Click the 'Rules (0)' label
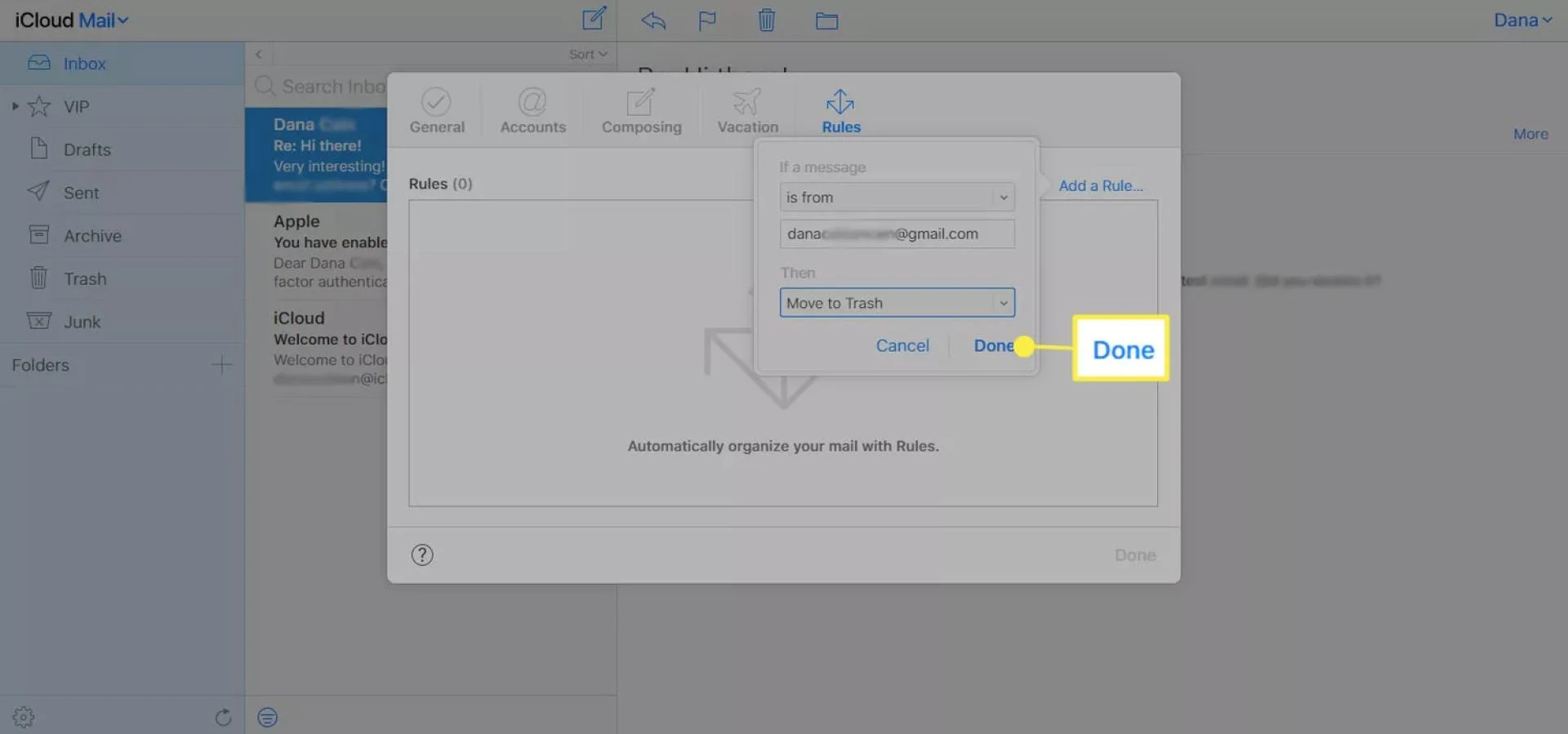This screenshot has width=1568, height=734. (x=440, y=184)
